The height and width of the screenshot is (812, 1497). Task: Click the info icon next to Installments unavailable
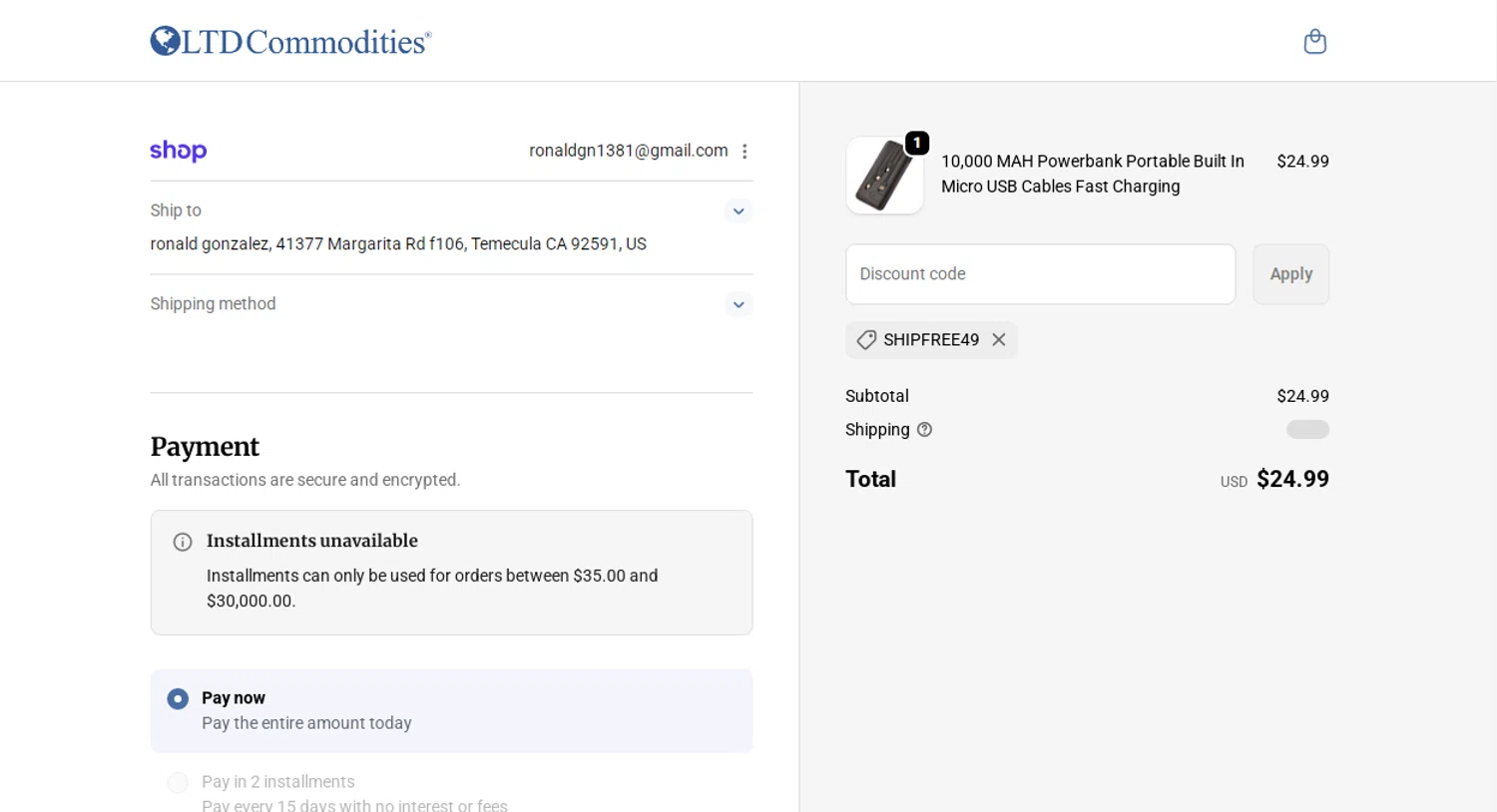point(183,542)
